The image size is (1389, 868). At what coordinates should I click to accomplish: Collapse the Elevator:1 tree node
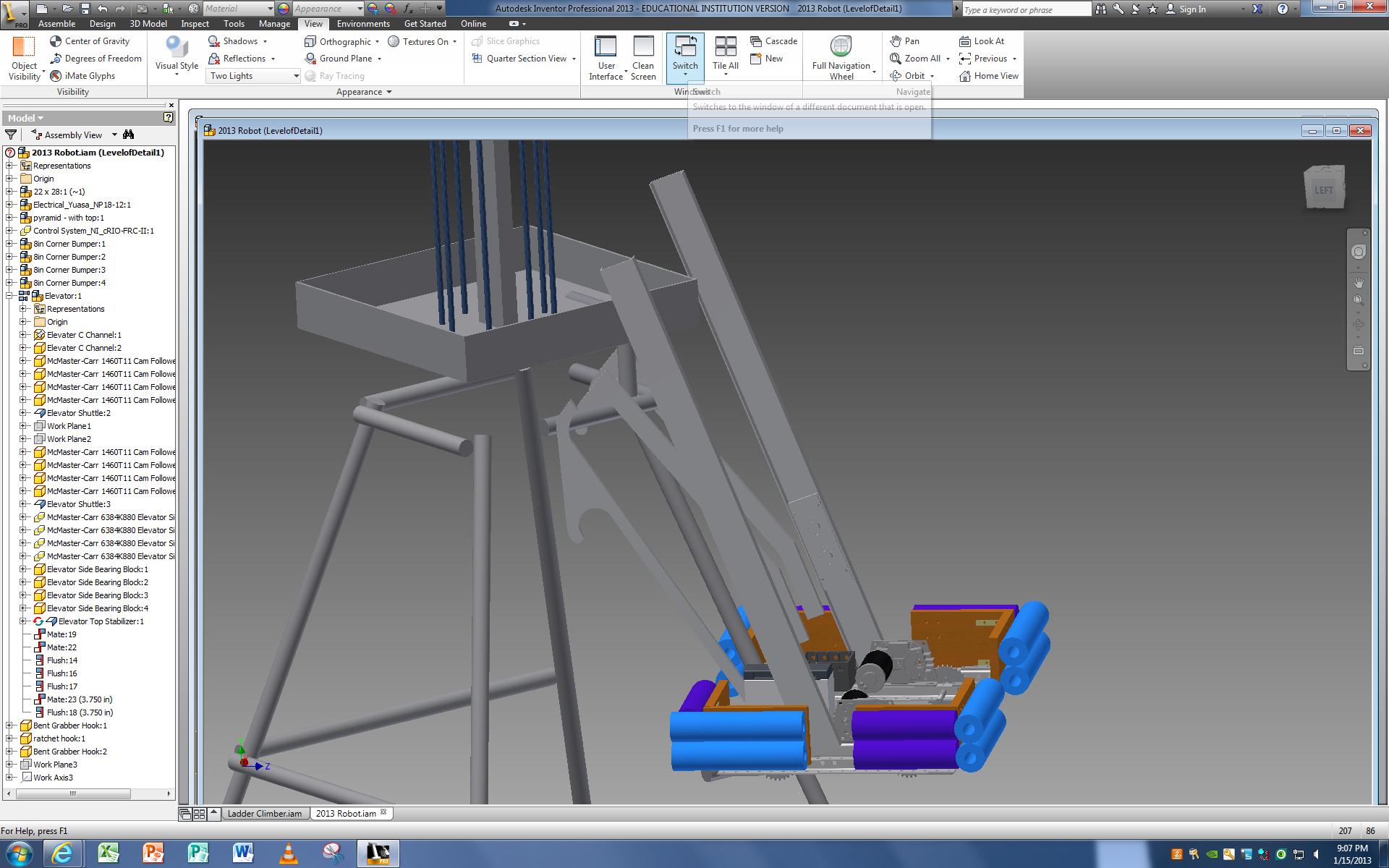pyautogui.click(x=9, y=296)
